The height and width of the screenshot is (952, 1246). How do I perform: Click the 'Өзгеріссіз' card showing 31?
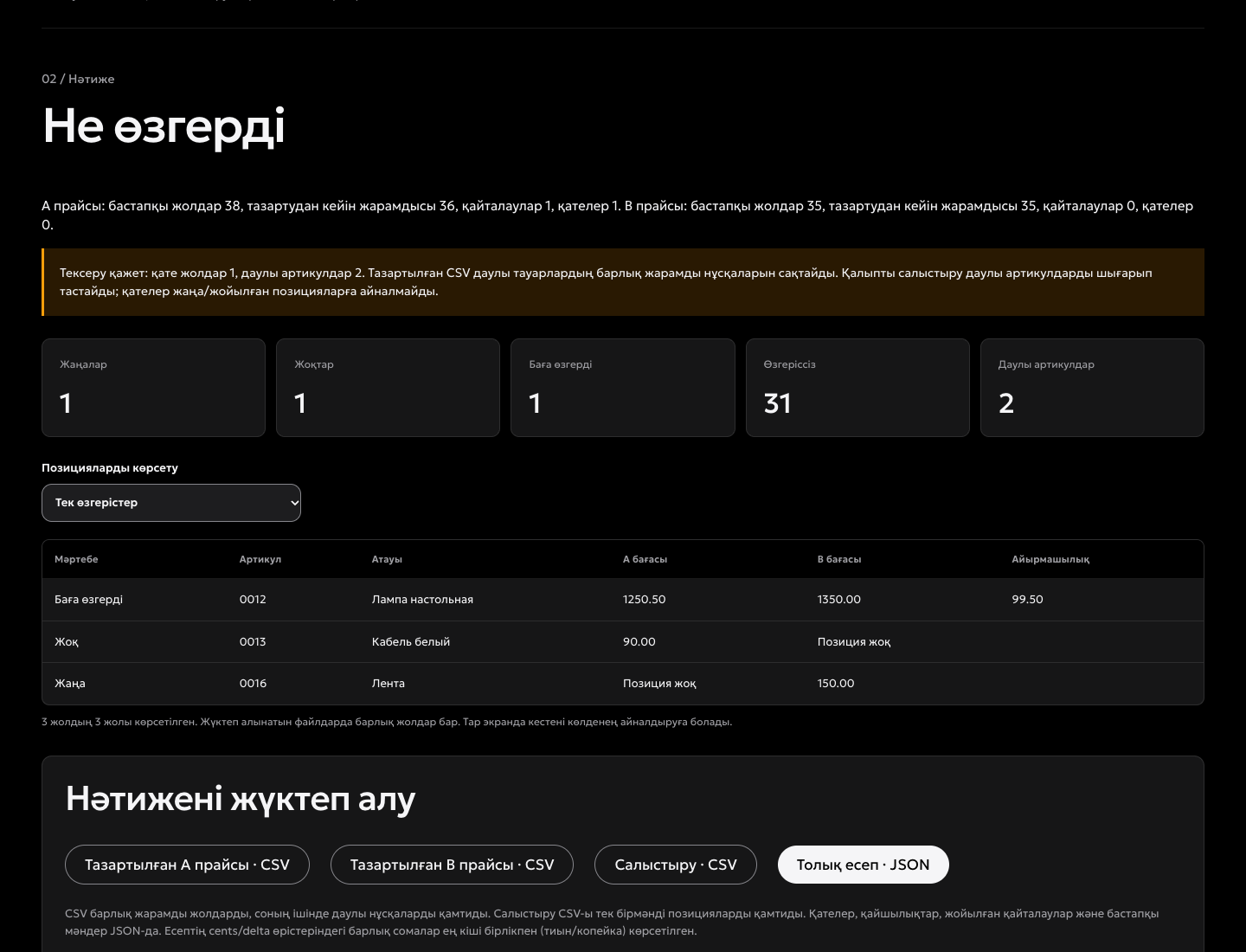857,388
